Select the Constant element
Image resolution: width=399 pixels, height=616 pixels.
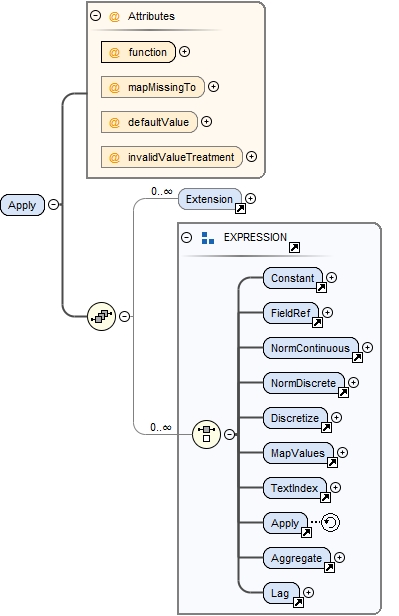pos(293,278)
